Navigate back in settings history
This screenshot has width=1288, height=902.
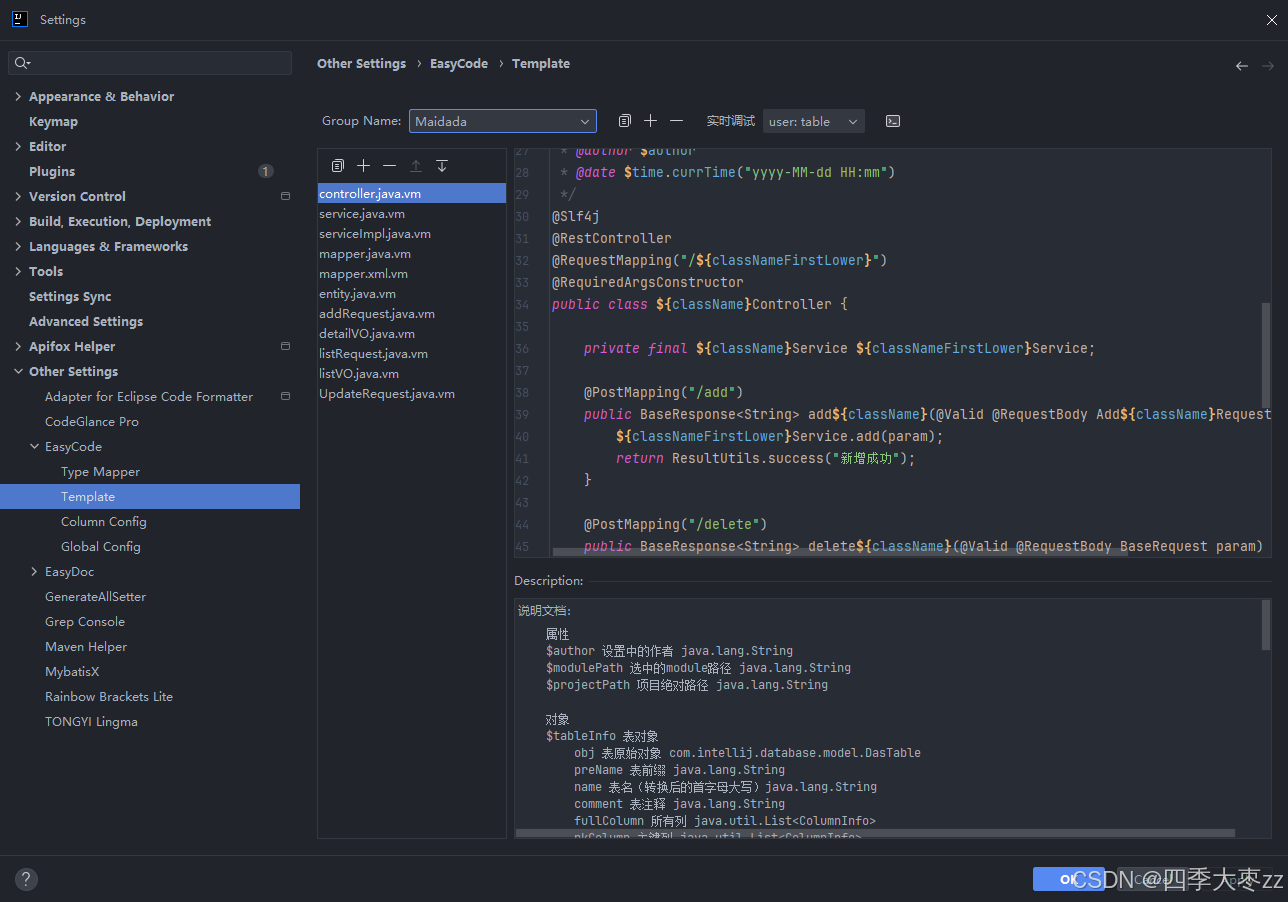pos(1242,65)
